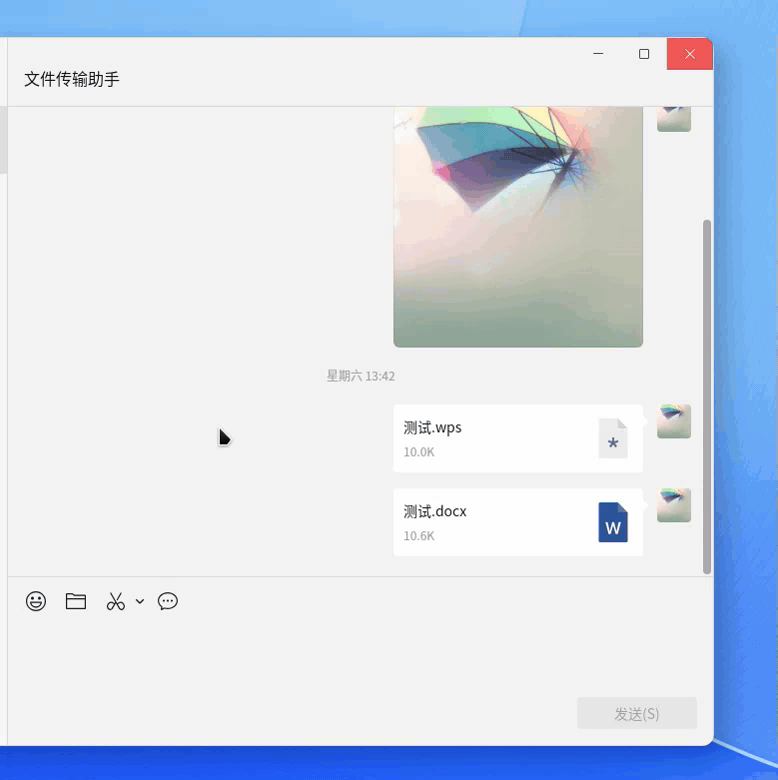Open the emoji picker
Viewport: 778px width, 780px height.
point(36,601)
